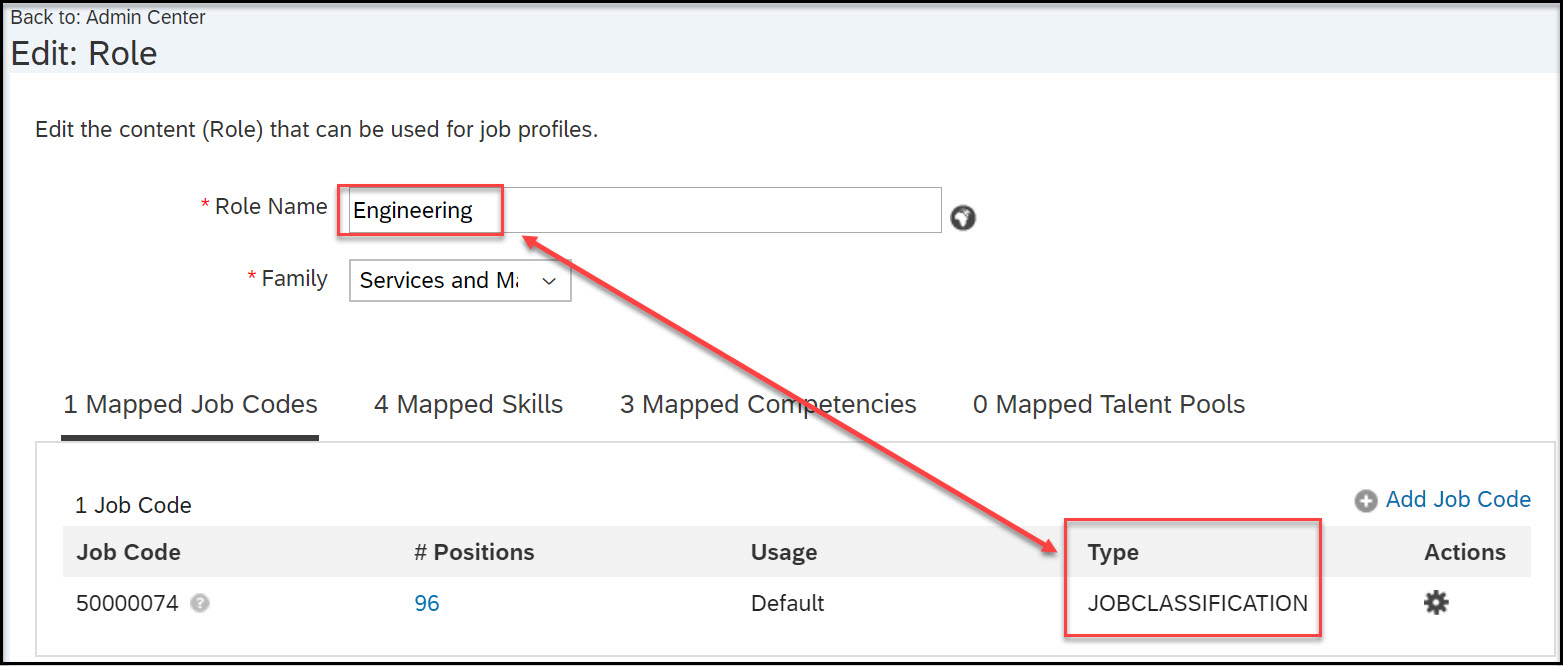Click the # Positions column header

(x=474, y=552)
